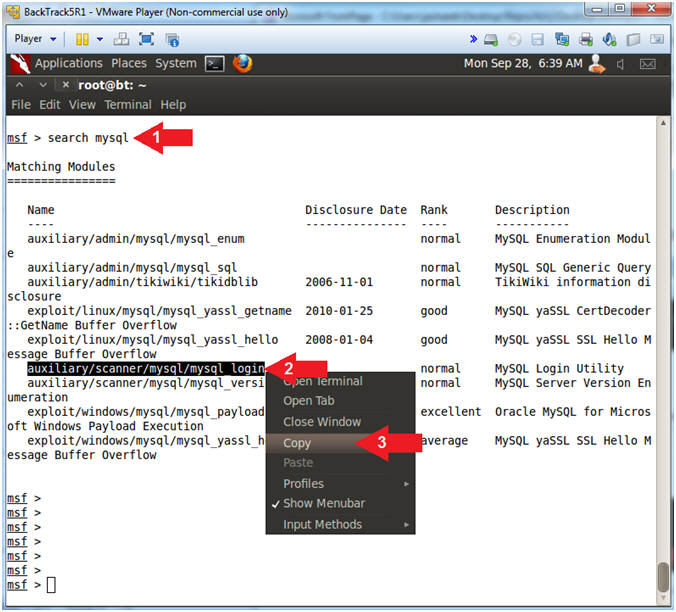Click the sound card device icon
This screenshot has width=676, height=612.
coord(609,40)
